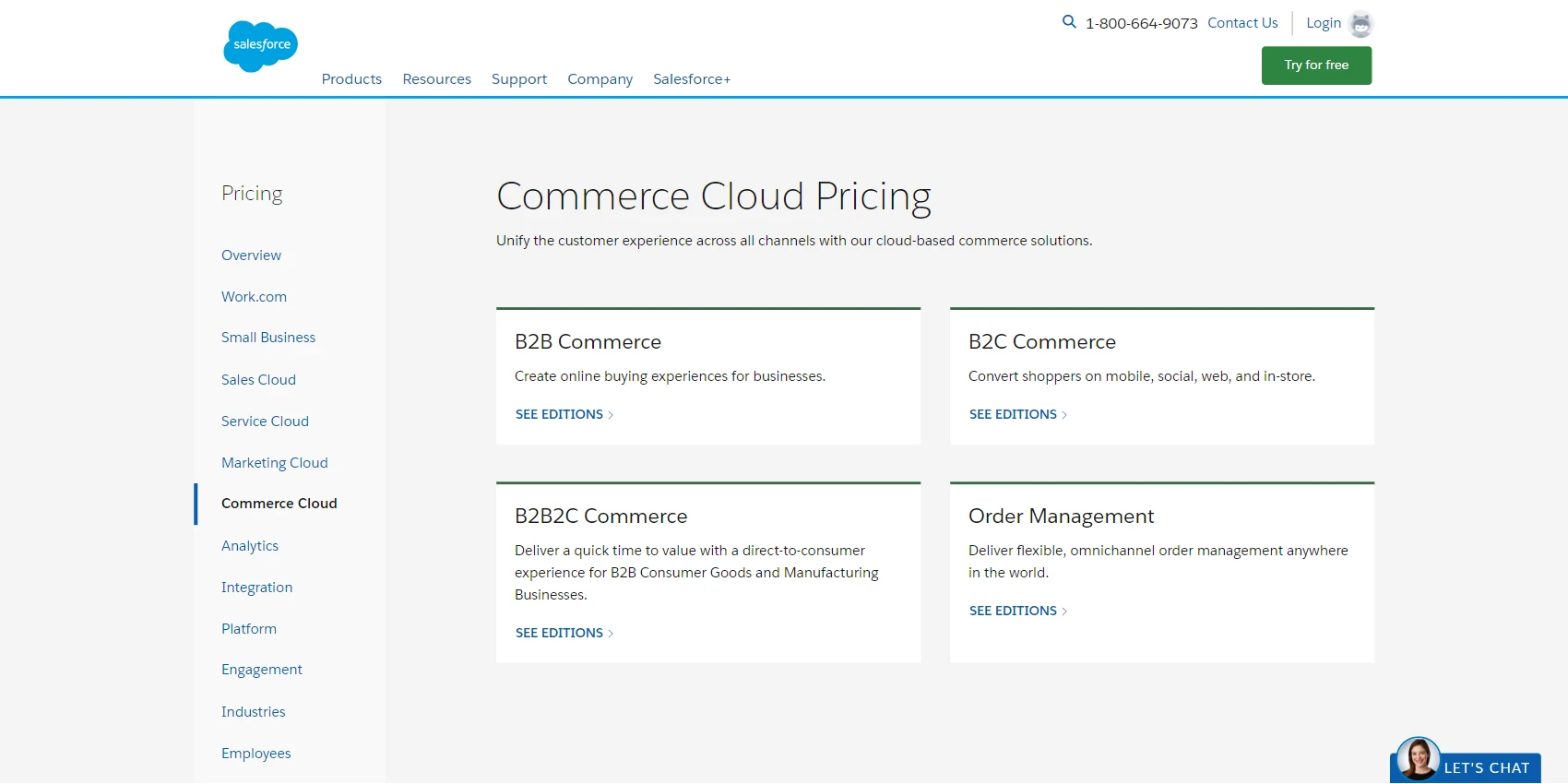
Task: Select Integration in the sidebar
Action: (256, 588)
